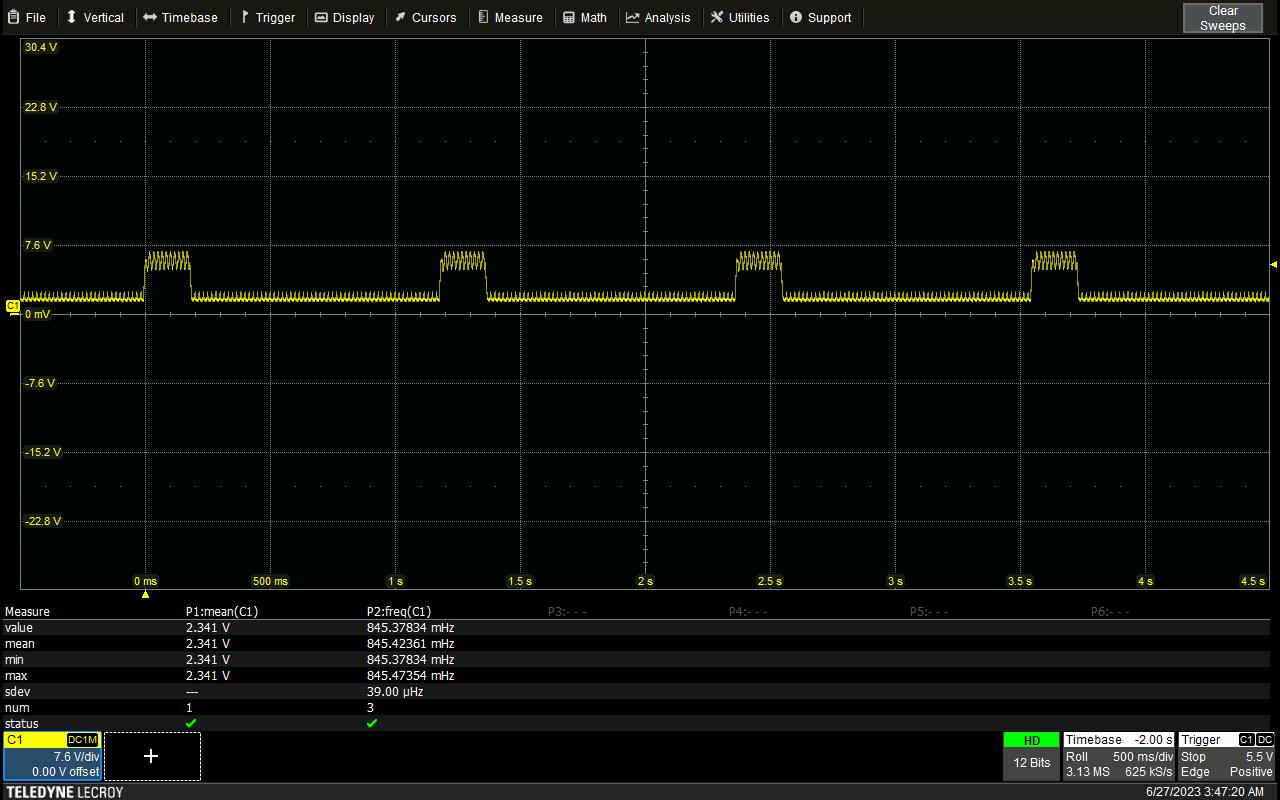Click the Utilities menu wrench icon
Image resolution: width=1280 pixels, height=800 pixels.
[717, 17]
